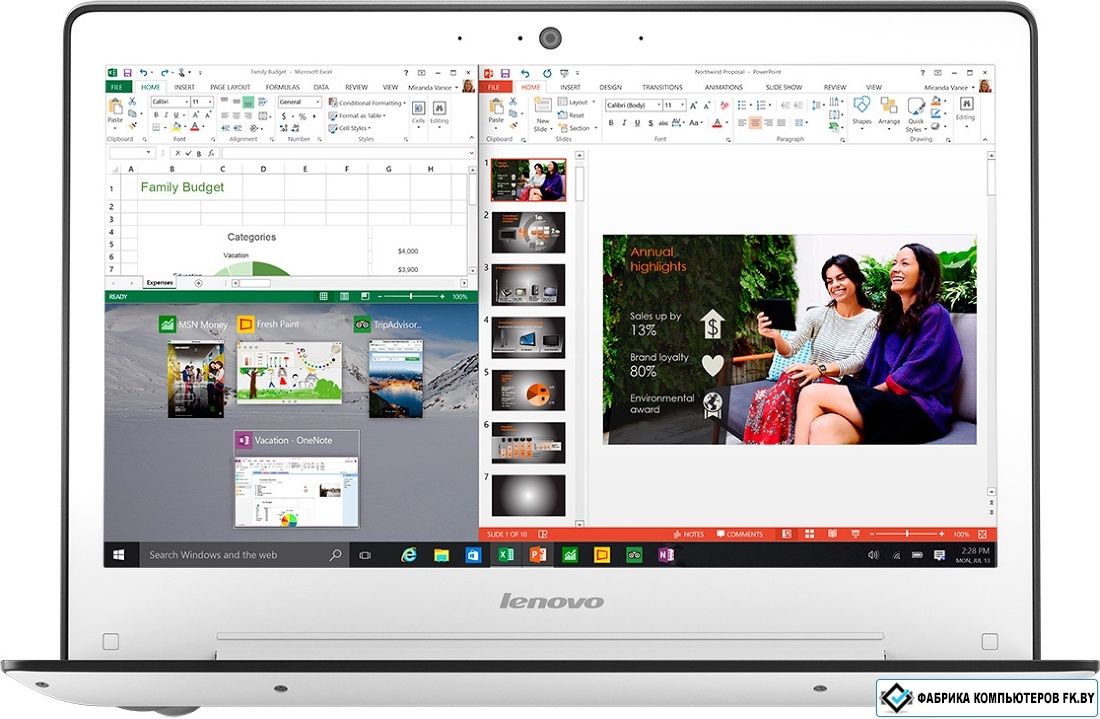Screen dimensions: 1100x719
Task: Cut selection in Excel ribbon
Action: 132,102
